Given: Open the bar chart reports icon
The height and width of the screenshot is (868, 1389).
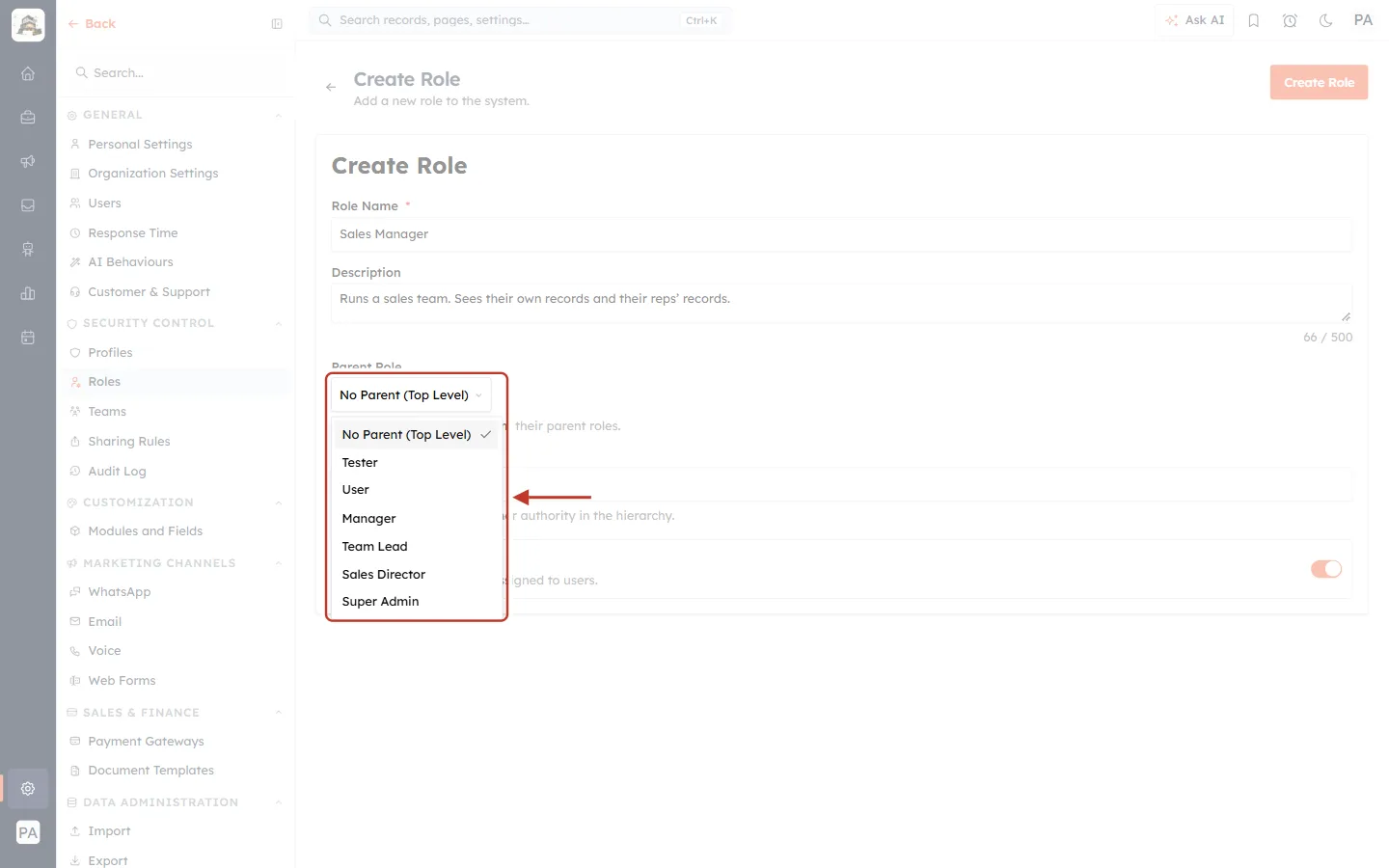Looking at the screenshot, I should pyautogui.click(x=28, y=293).
